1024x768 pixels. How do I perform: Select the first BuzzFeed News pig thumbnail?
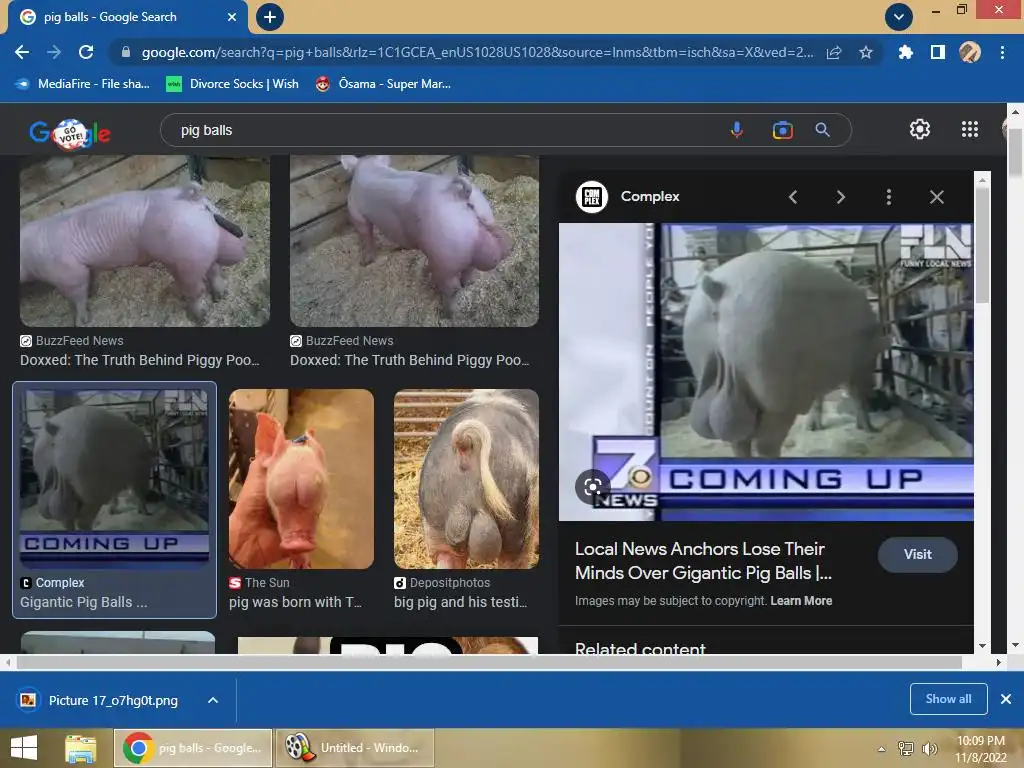(x=144, y=241)
